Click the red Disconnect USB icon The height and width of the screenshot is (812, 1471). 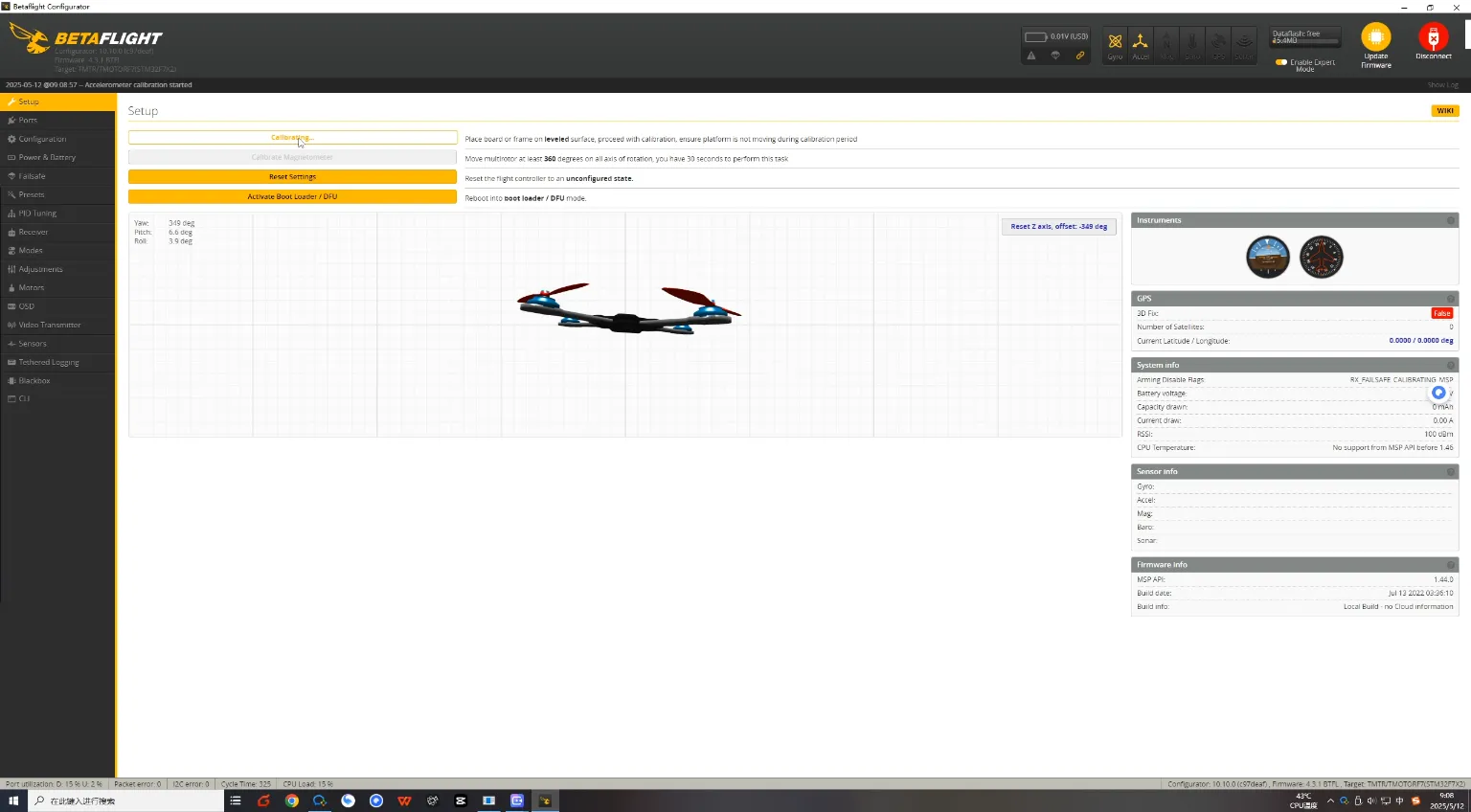1433,37
